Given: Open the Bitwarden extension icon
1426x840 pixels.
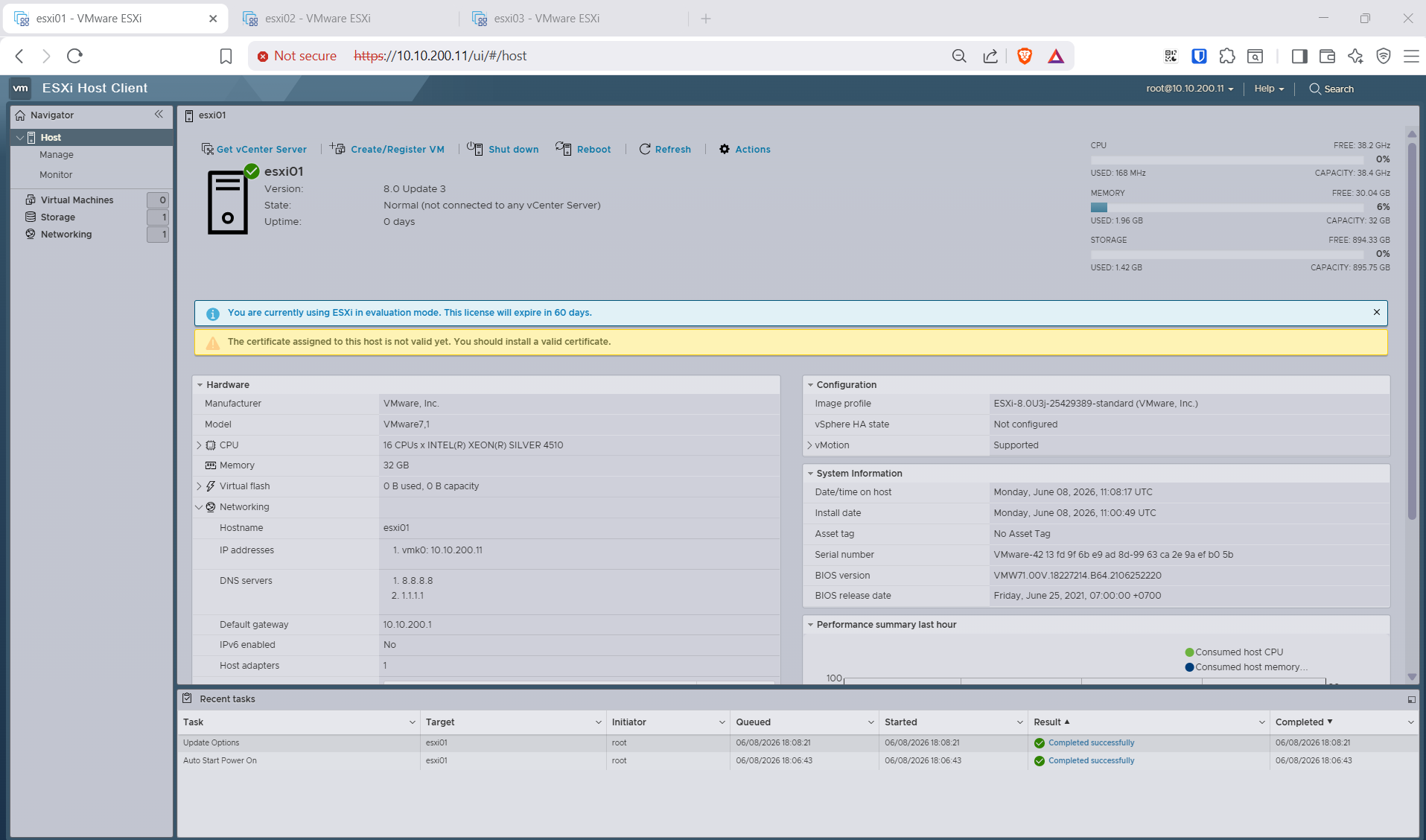Looking at the screenshot, I should coord(1199,56).
